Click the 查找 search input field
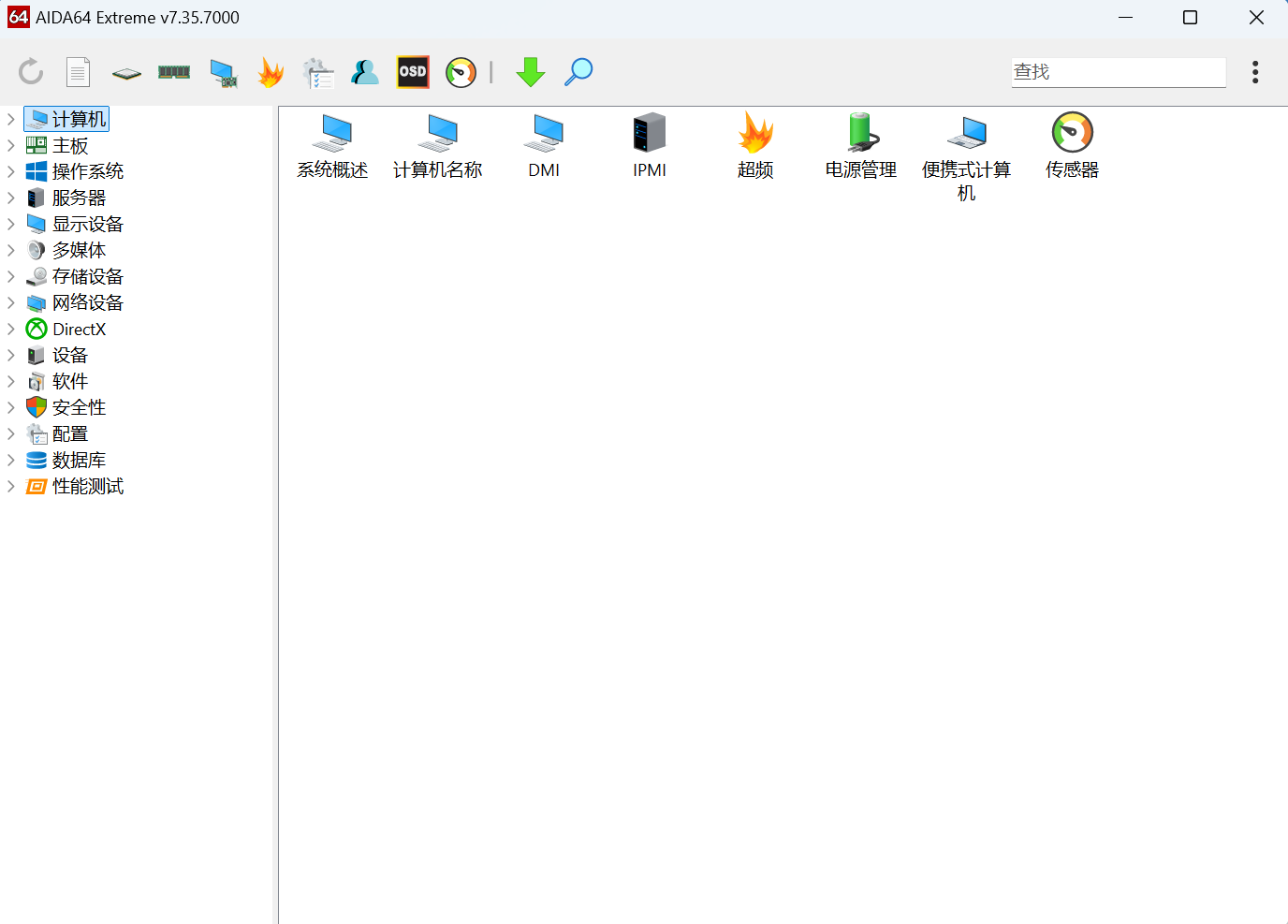The image size is (1288, 924). tap(1119, 72)
